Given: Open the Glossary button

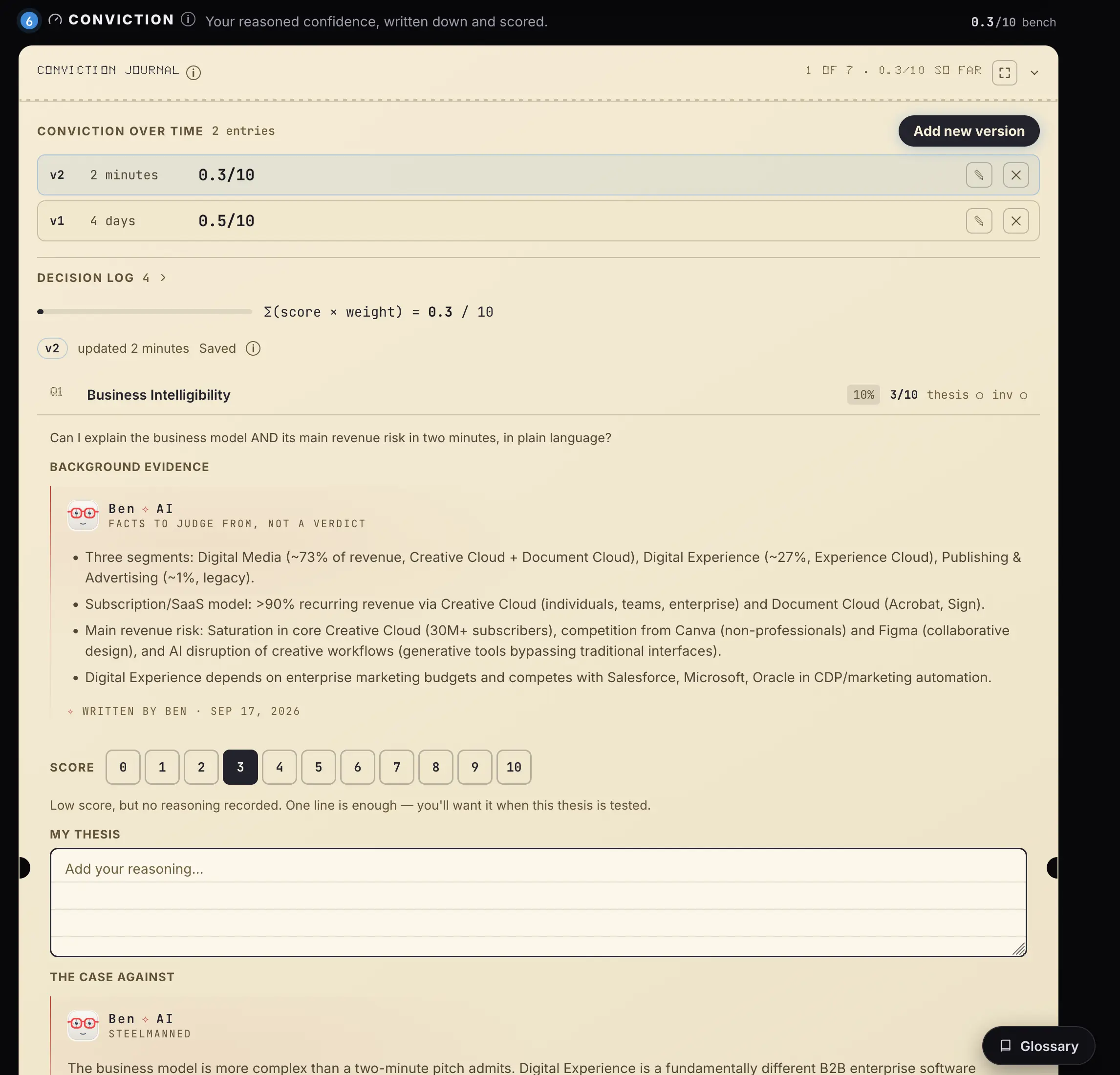Looking at the screenshot, I should (1038, 1046).
